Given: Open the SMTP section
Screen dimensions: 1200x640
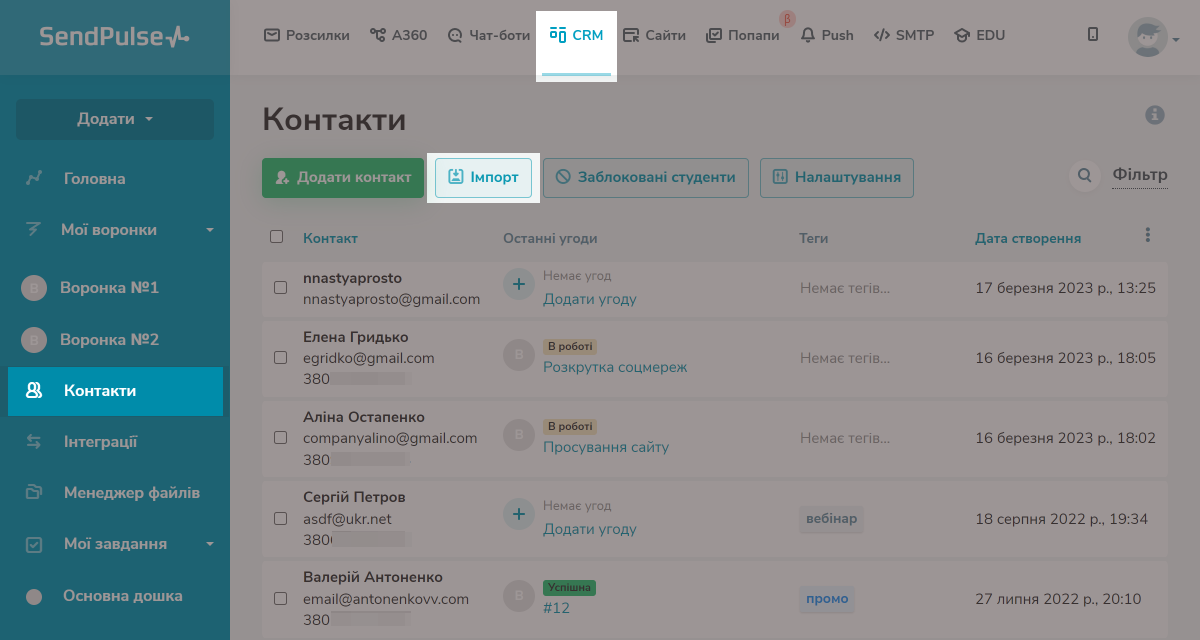Looking at the screenshot, I should tap(904, 35).
